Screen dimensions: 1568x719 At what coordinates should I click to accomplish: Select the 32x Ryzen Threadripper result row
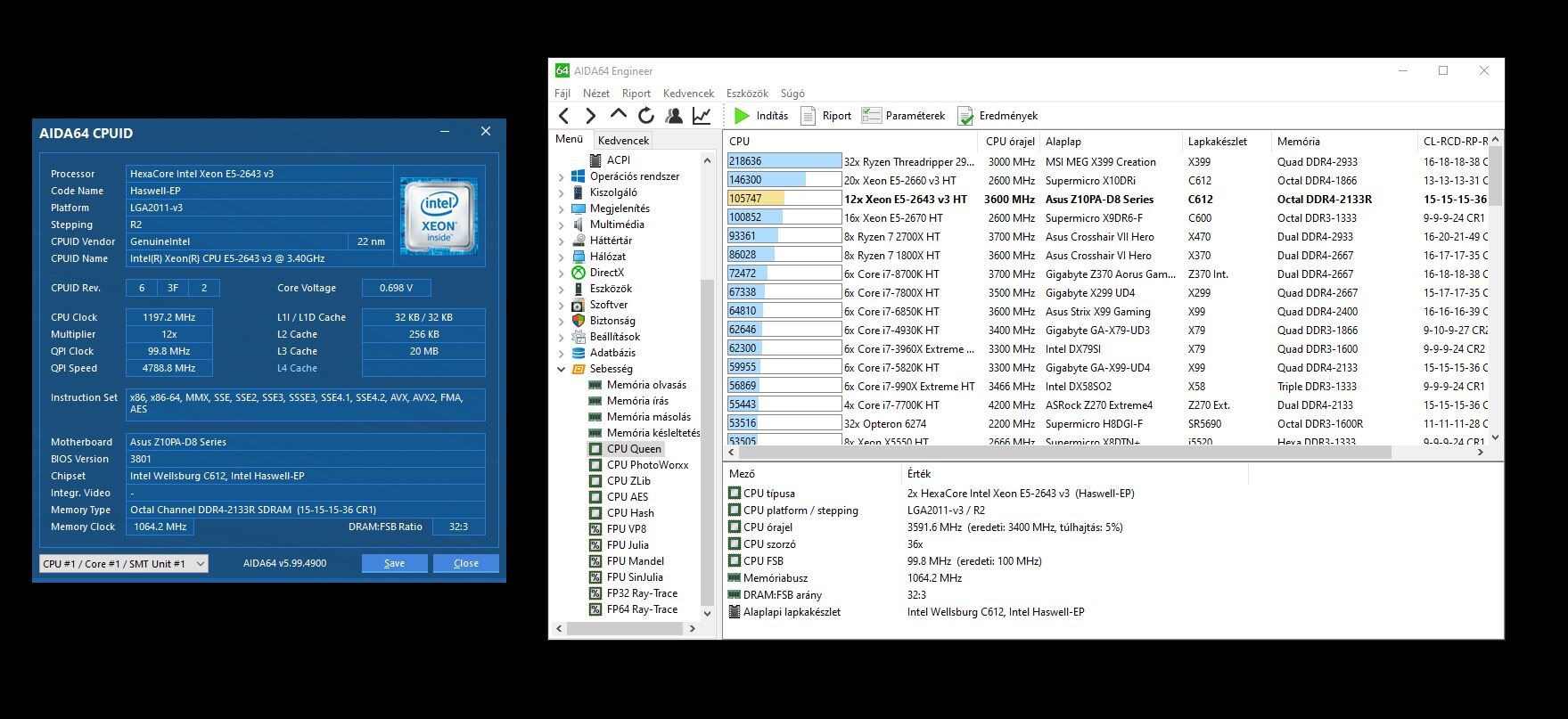click(x=1106, y=162)
